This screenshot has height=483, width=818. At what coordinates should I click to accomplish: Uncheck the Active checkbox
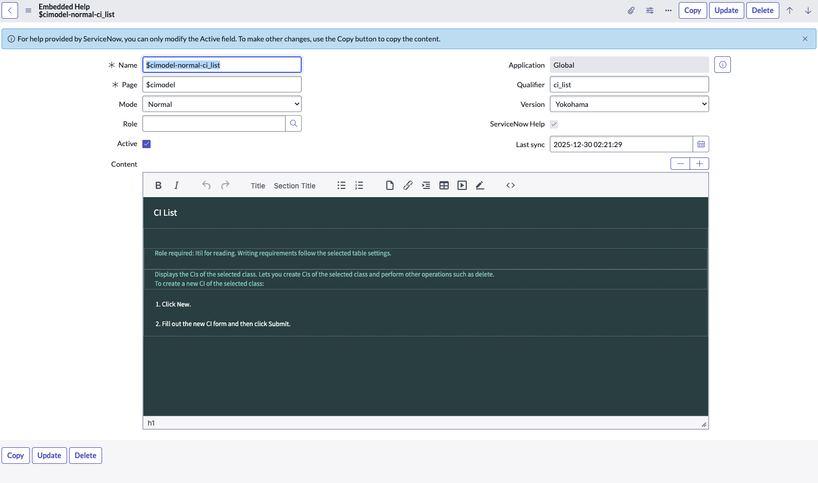(x=147, y=144)
